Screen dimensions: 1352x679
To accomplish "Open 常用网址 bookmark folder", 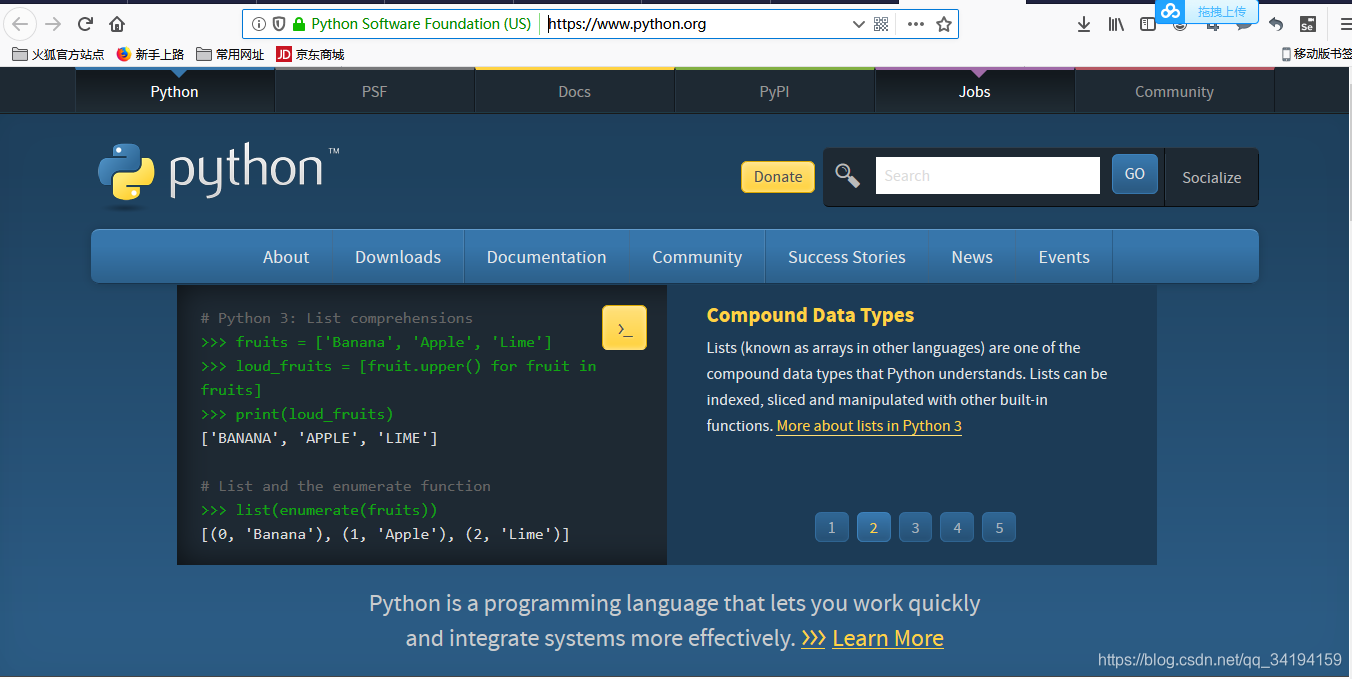I will click(x=230, y=54).
